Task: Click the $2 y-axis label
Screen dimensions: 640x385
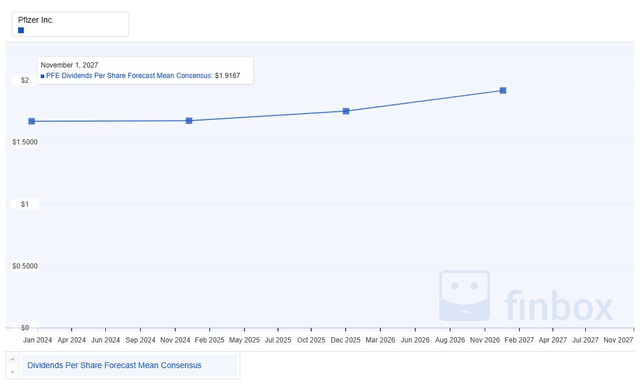Action: coord(25,80)
